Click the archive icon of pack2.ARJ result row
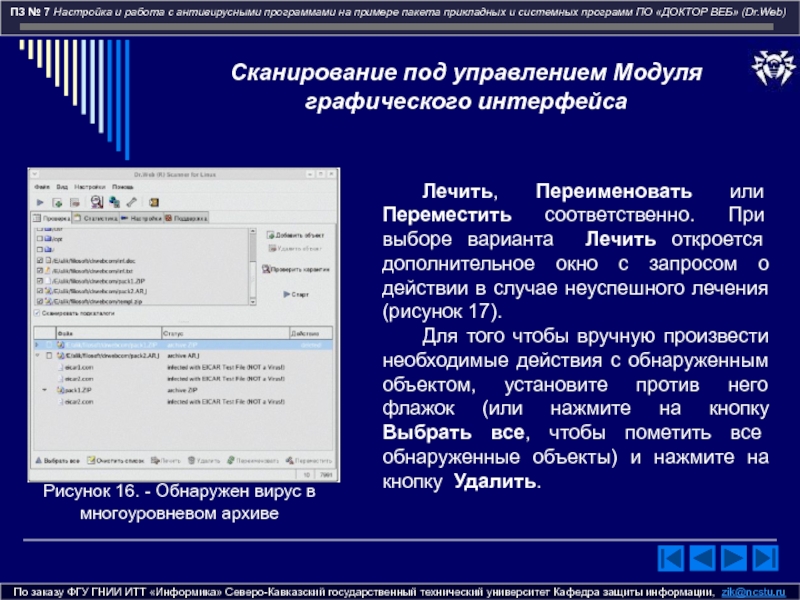The width and height of the screenshot is (800, 600). point(60,356)
